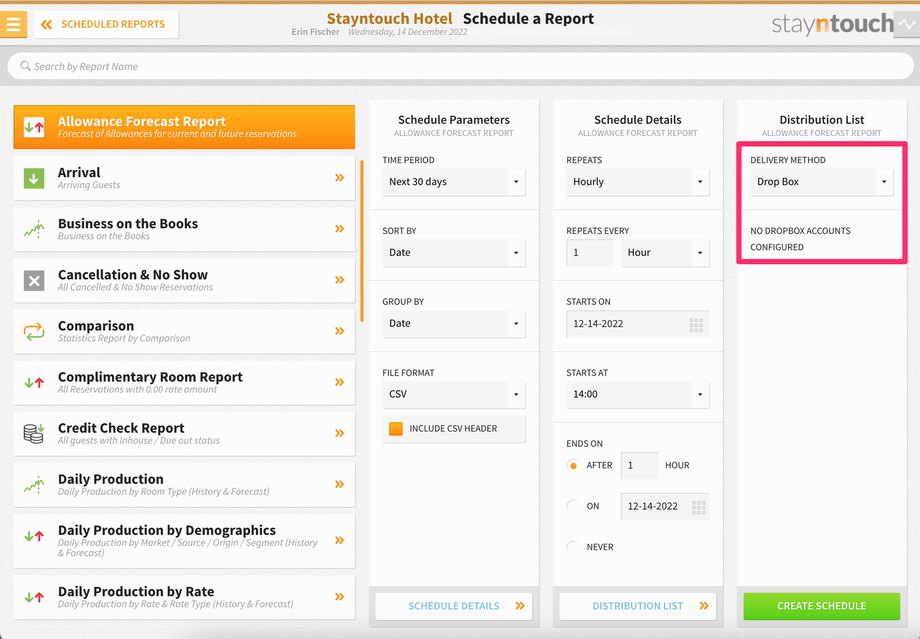Click the Allowance Forecast Report arrows icon
The width and height of the screenshot is (920, 639).
pos(34,127)
